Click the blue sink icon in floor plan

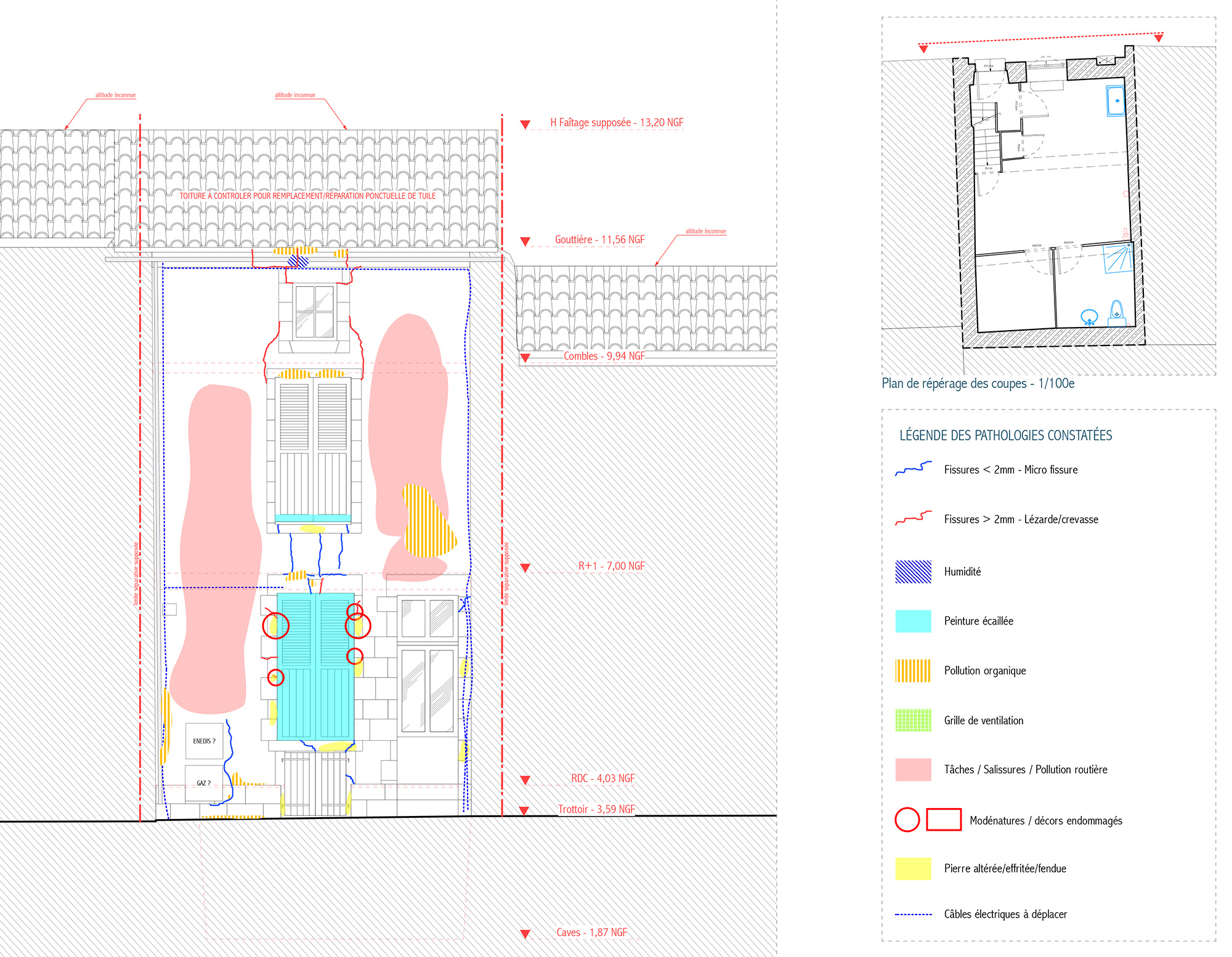[x=1089, y=318]
